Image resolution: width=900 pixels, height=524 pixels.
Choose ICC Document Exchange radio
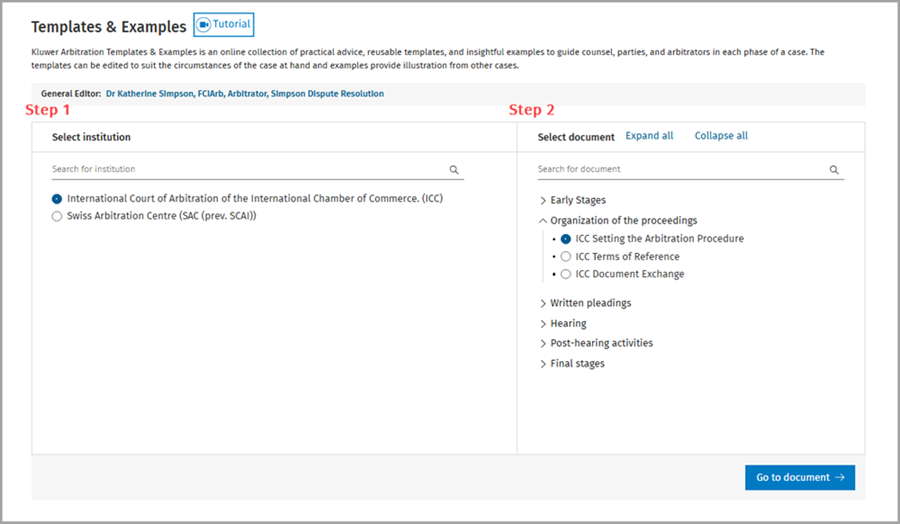[566, 274]
